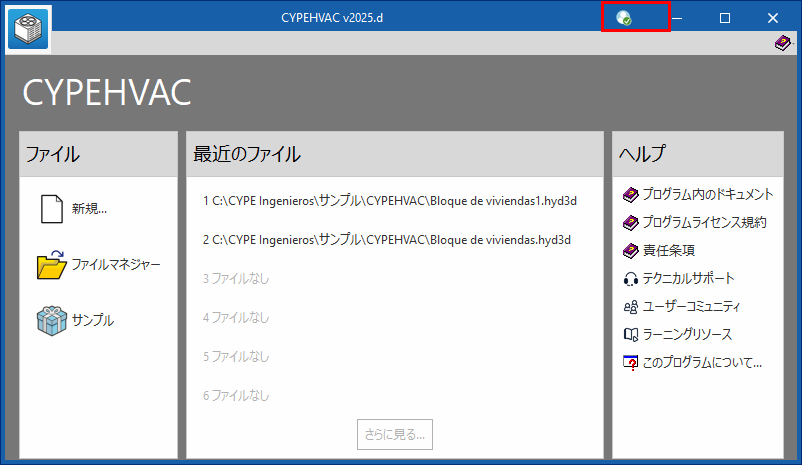The height and width of the screenshot is (465, 802).
Task: Click the headset icon for テクニカルサポート
Action: click(x=631, y=279)
